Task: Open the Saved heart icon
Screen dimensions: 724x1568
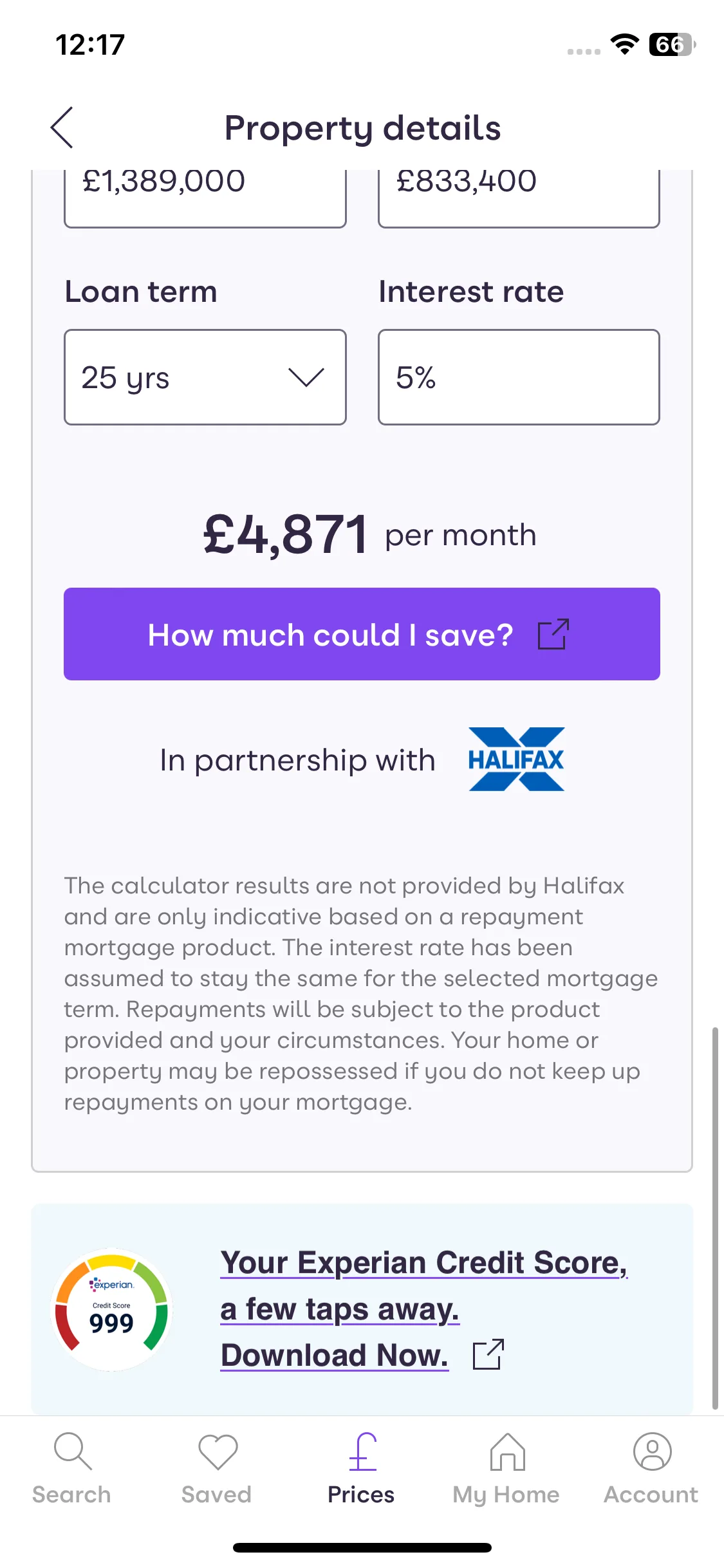Action: pyautogui.click(x=218, y=1451)
